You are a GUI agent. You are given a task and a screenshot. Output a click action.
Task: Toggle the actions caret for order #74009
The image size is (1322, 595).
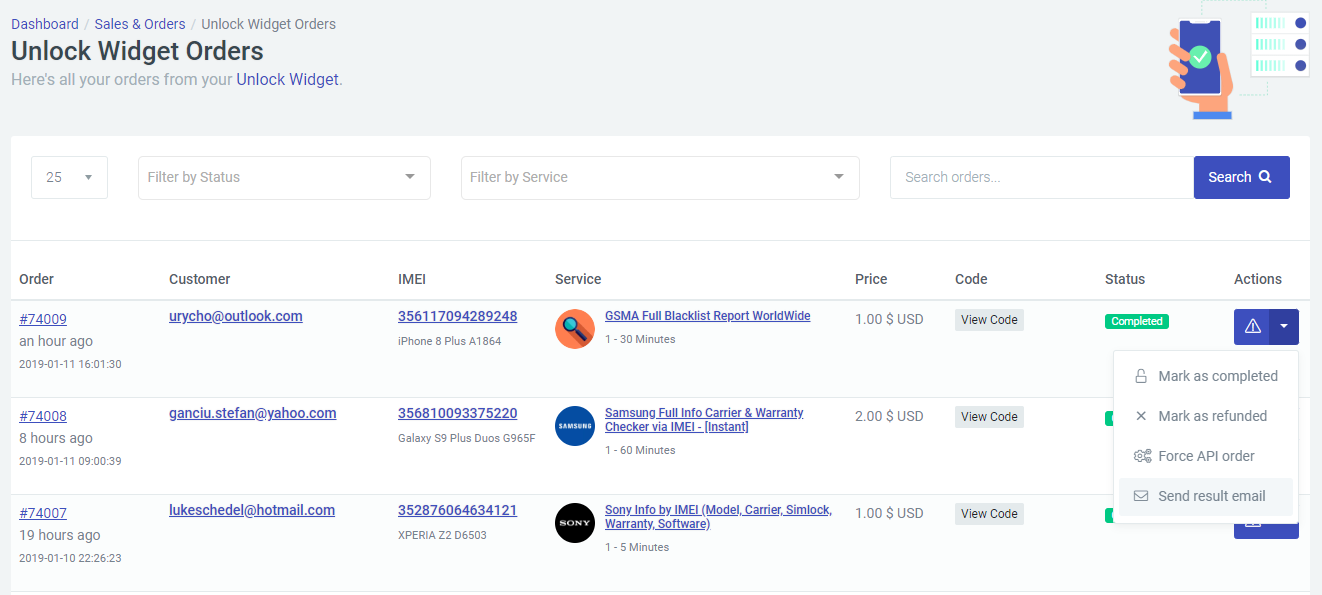point(1284,327)
